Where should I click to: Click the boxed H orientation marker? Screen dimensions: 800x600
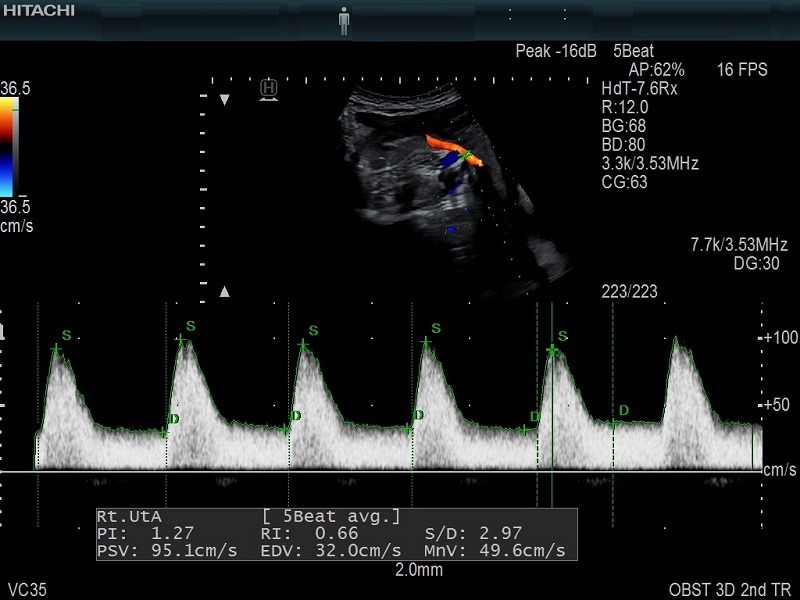[268, 89]
